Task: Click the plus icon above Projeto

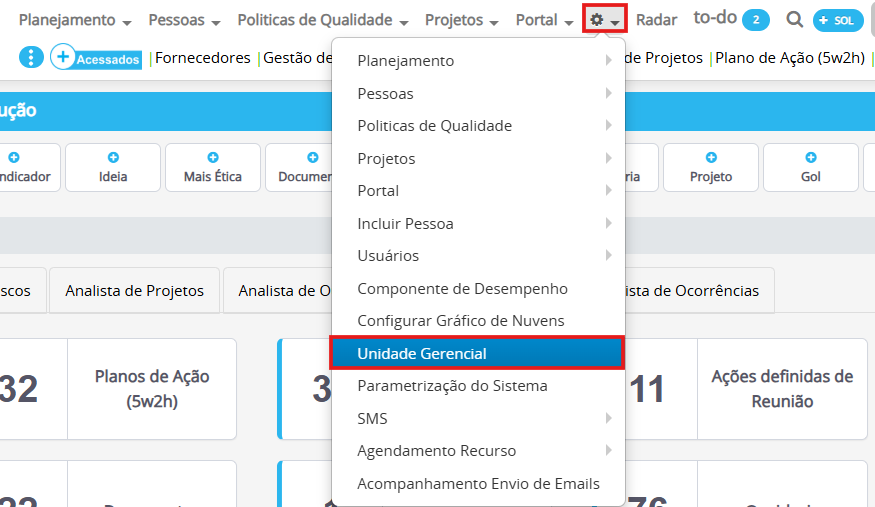Action: [x=711, y=157]
